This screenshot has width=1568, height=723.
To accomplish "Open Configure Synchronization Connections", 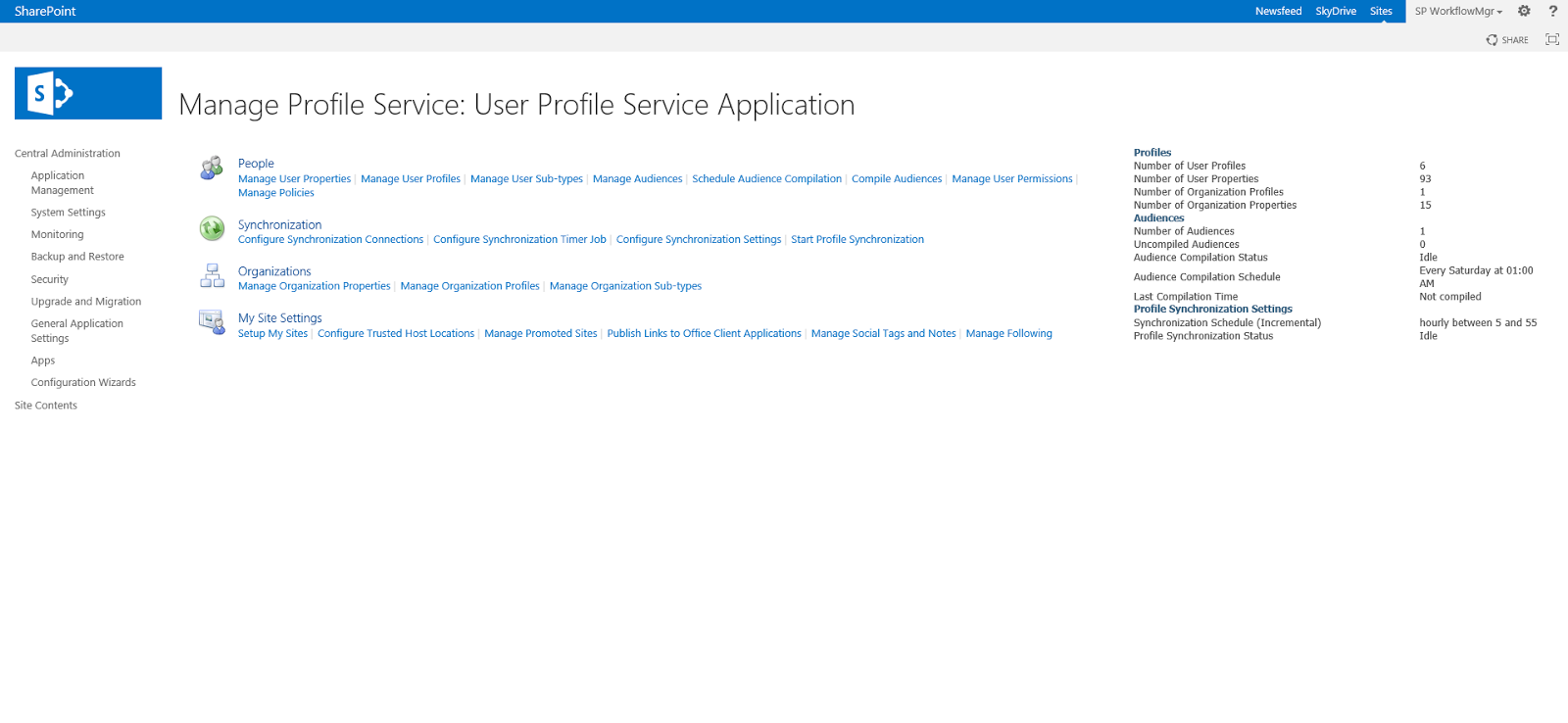I will 330,240.
